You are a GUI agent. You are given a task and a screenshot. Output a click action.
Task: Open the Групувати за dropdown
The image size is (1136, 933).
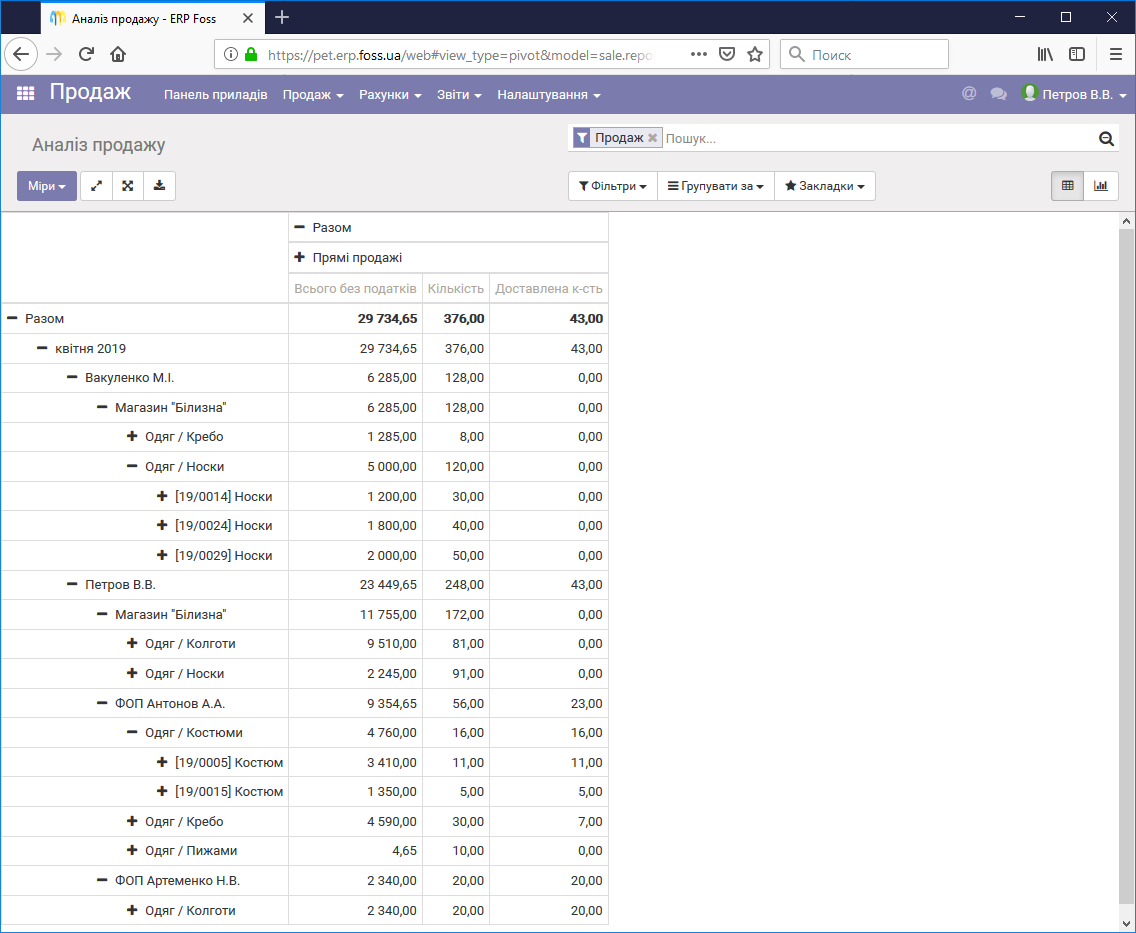tap(716, 186)
